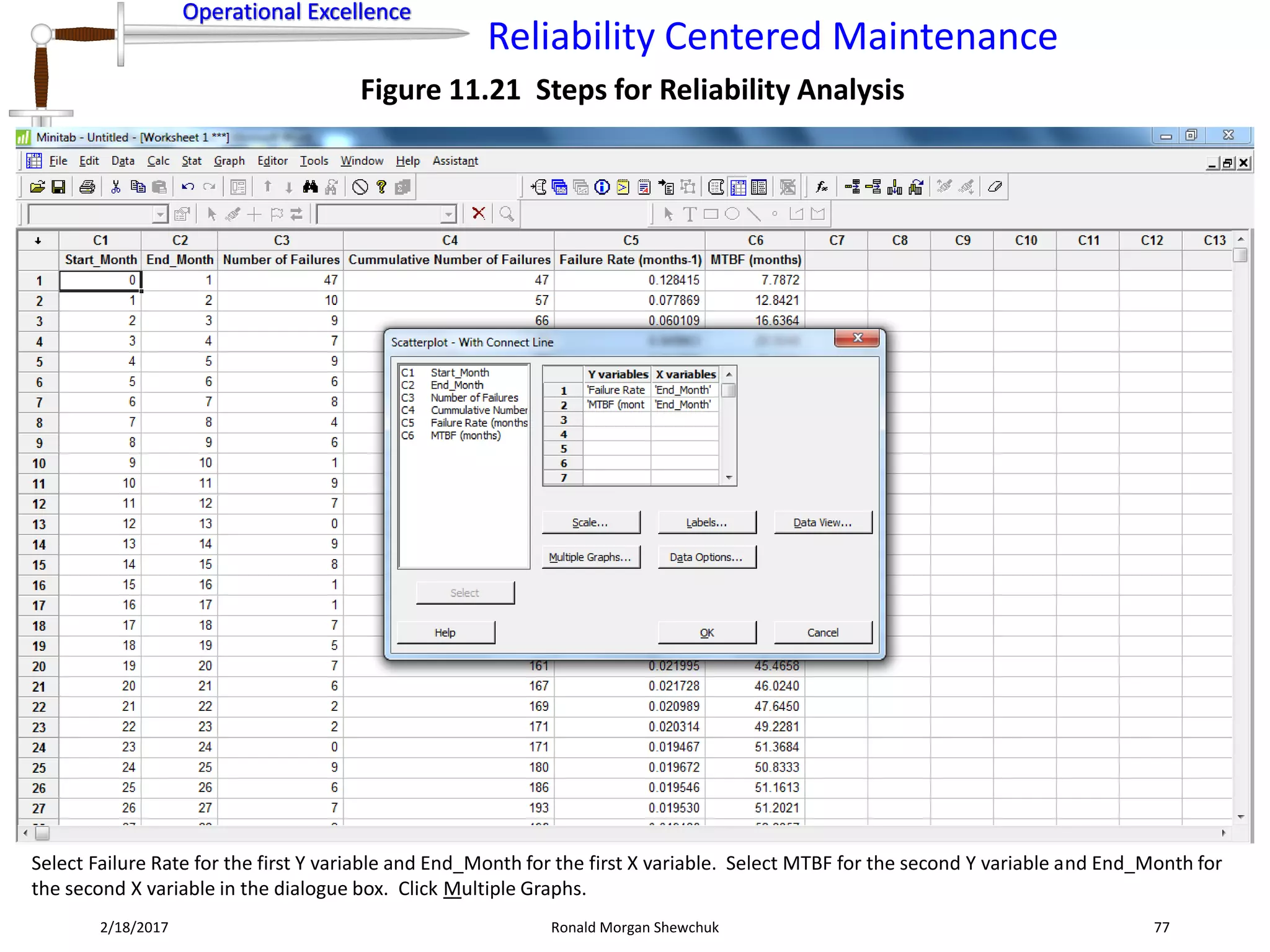1270x952 pixels.
Task: Click the Session Window scroll icon
Action: click(x=538, y=187)
